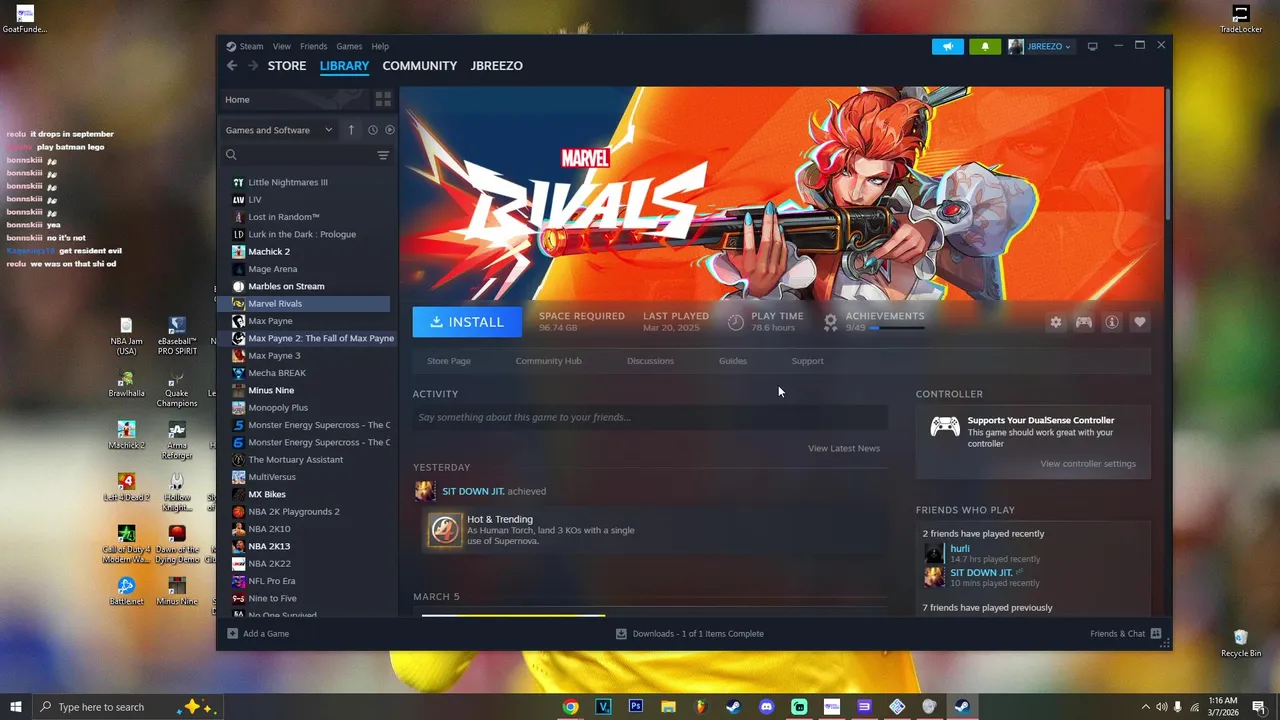Toggle the ready-to-play filter icon
Viewport: 1280px width, 720px height.
(x=390, y=130)
